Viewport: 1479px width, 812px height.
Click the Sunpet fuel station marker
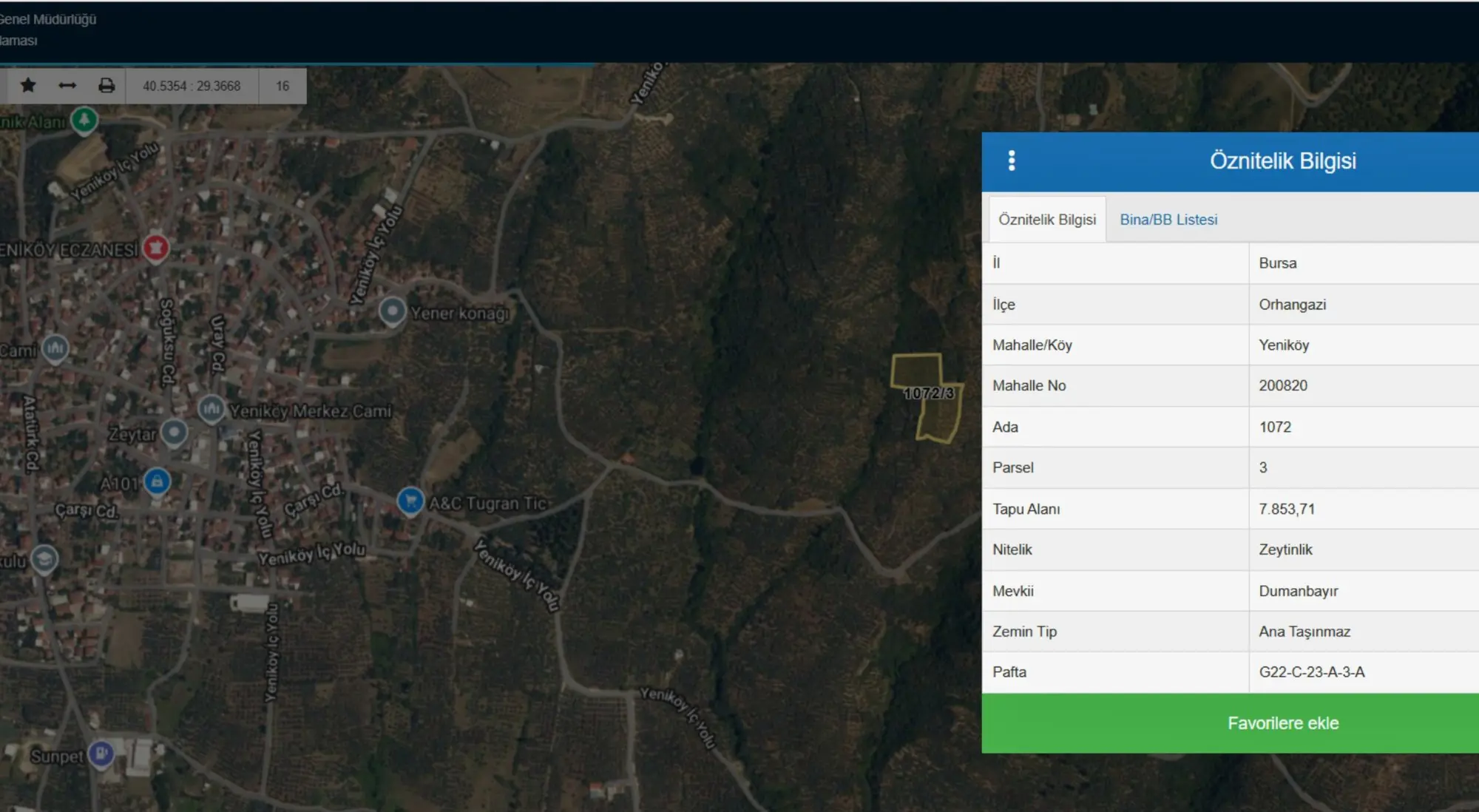point(101,754)
